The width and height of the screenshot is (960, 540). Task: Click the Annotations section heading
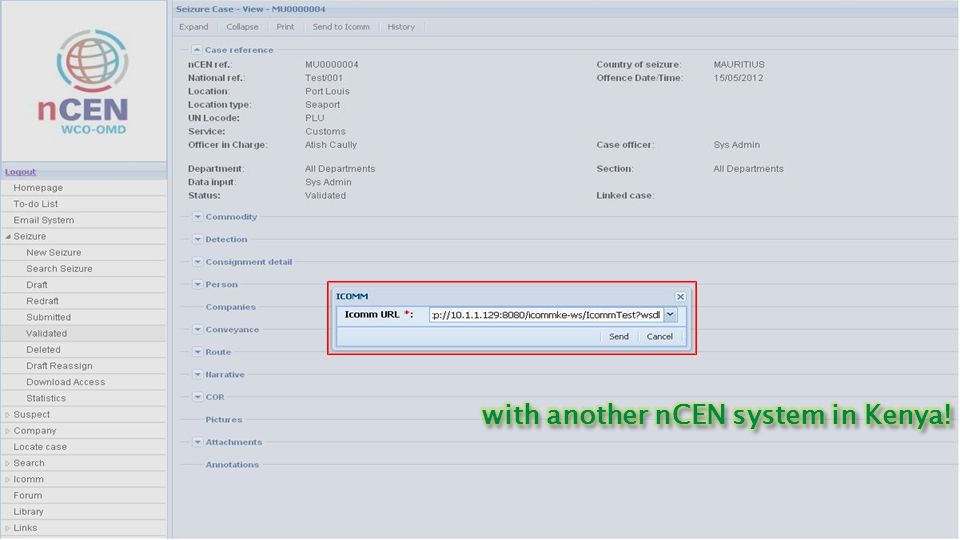pos(232,465)
